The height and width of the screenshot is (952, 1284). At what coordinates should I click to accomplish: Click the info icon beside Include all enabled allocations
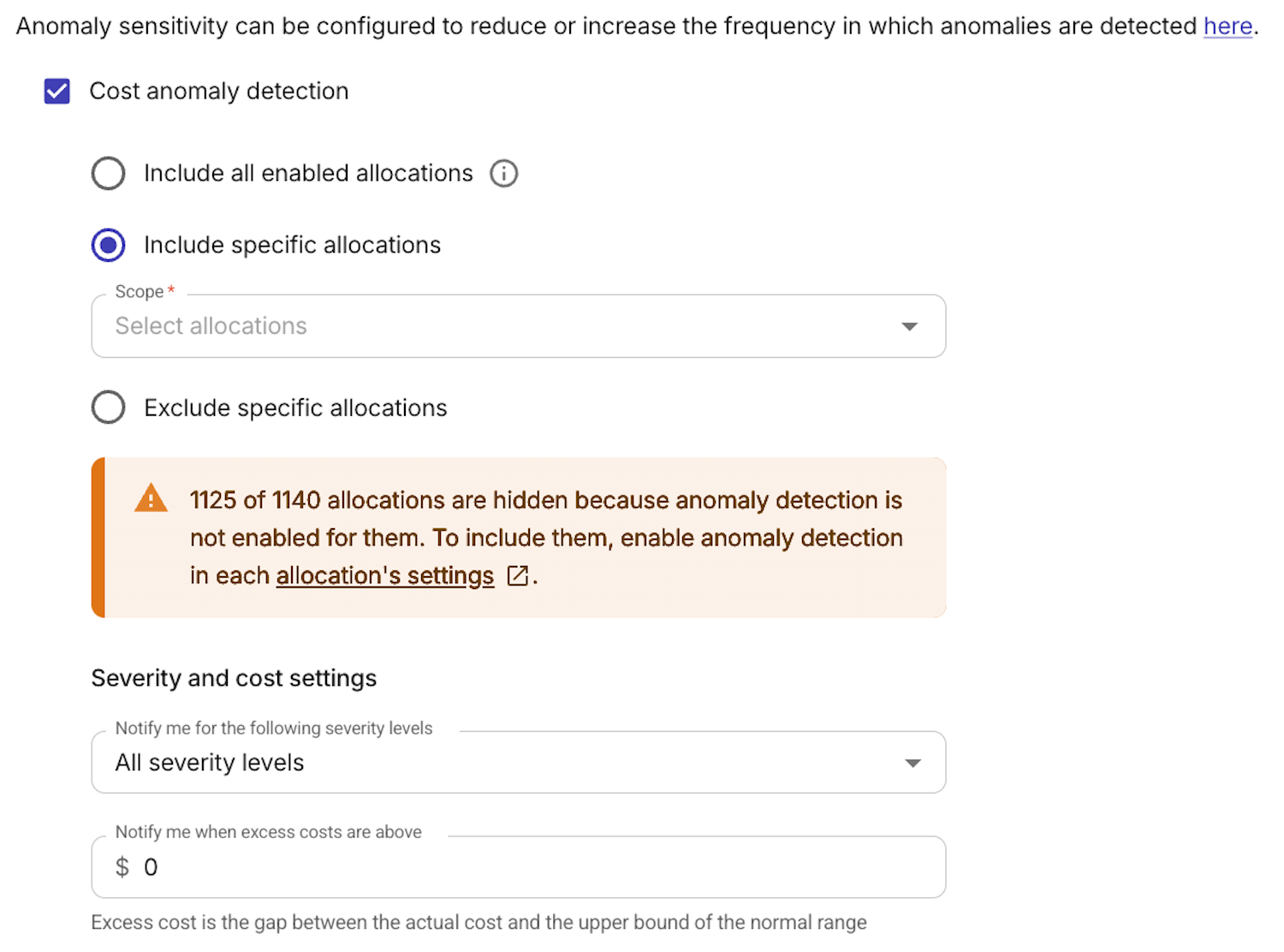pos(504,173)
